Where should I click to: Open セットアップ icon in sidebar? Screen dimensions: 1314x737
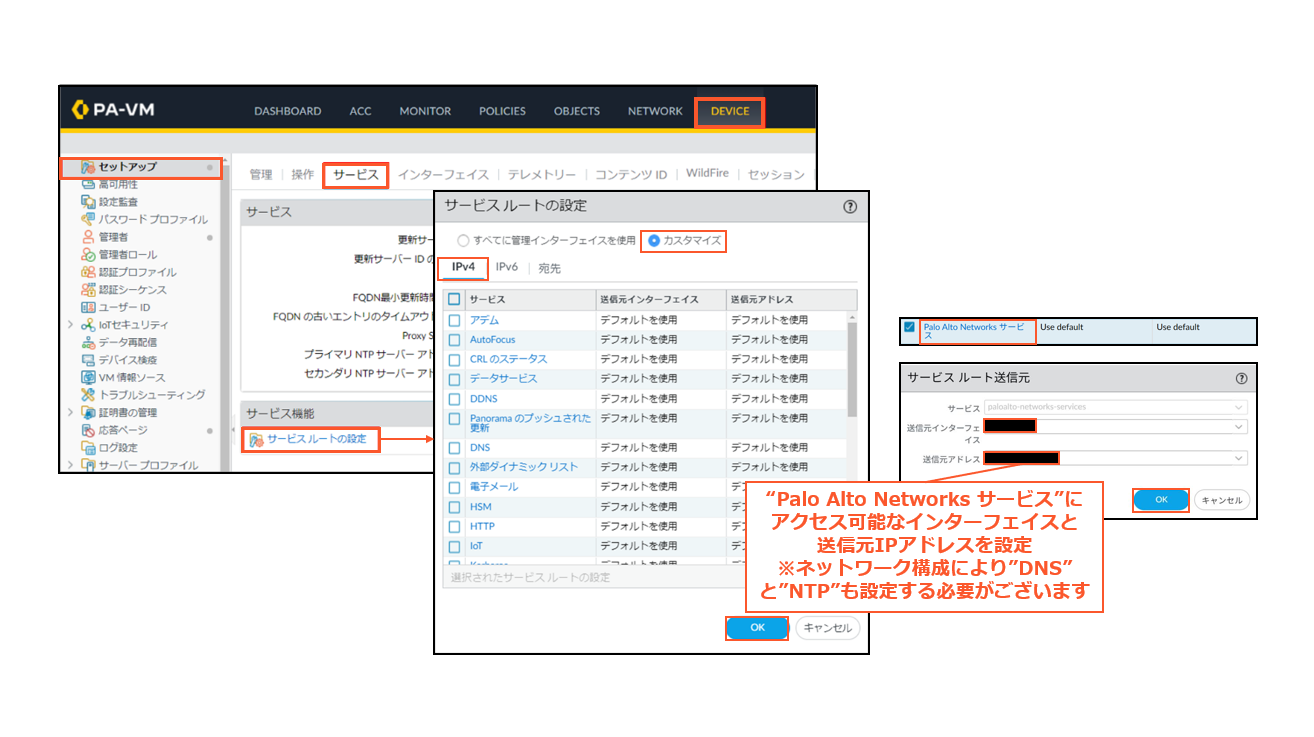coord(88,167)
